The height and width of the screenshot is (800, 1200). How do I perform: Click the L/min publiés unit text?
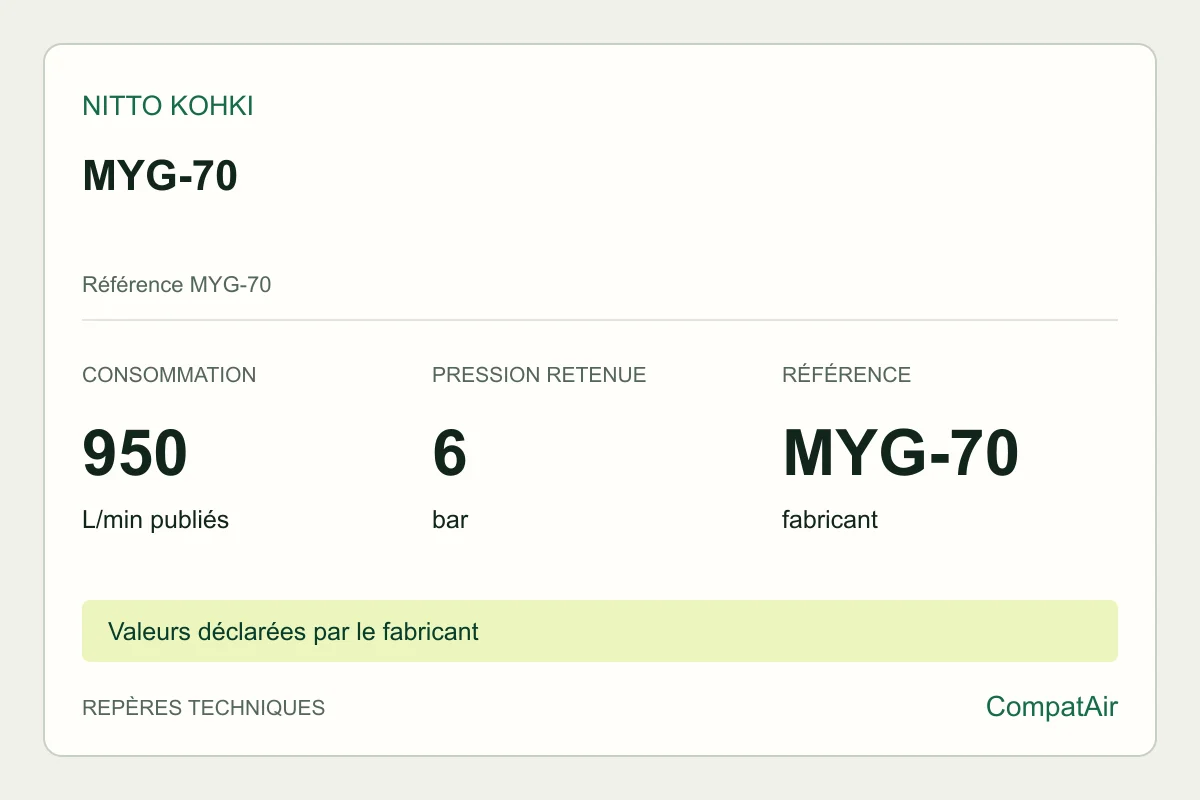[156, 520]
